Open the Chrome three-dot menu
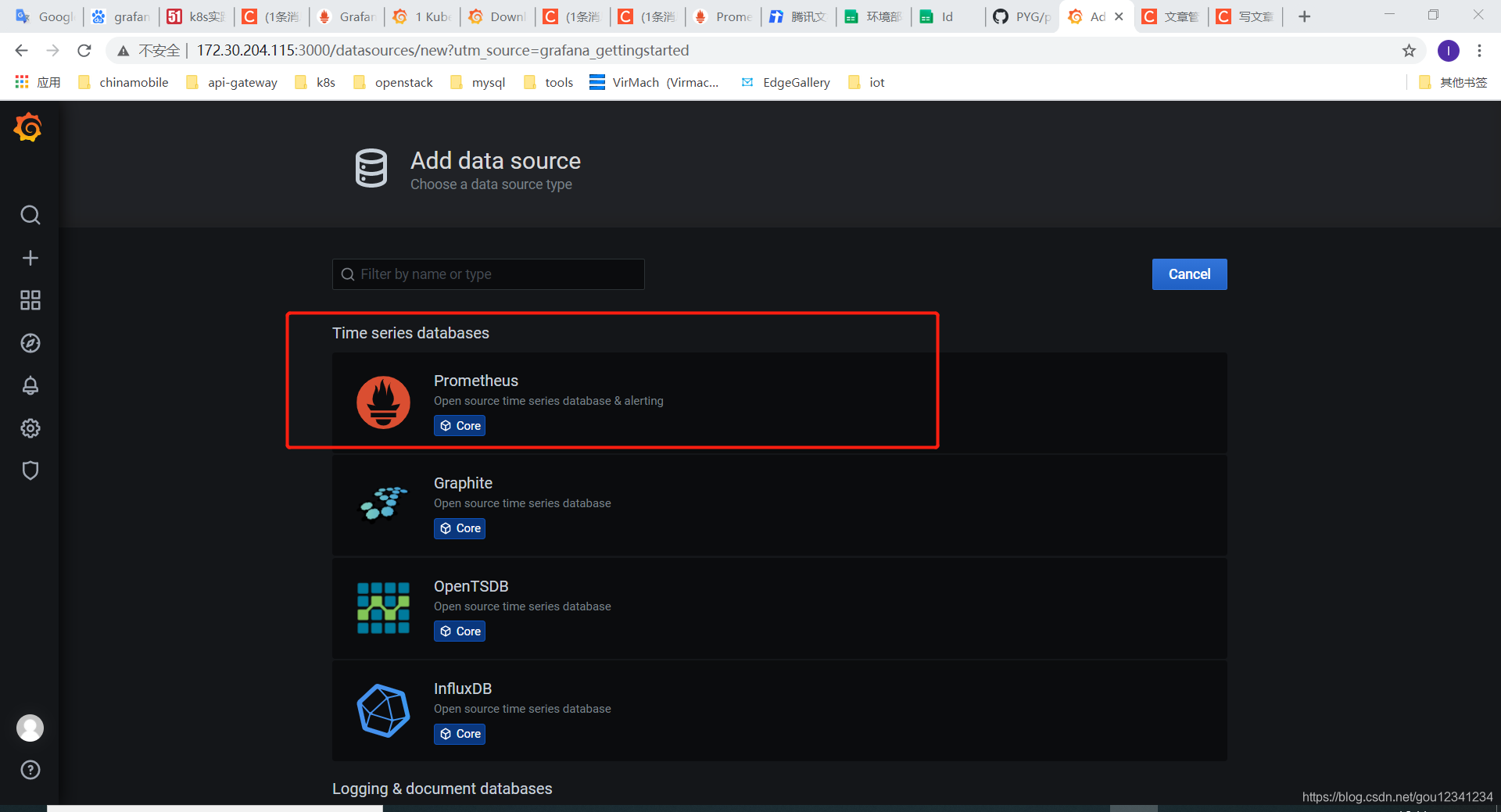1501x812 pixels. pos(1479,51)
